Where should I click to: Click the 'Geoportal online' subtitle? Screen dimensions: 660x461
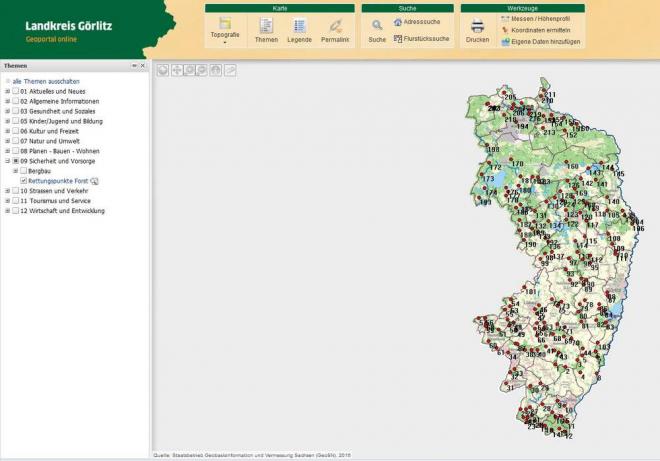pyautogui.click(x=51, y=39)
